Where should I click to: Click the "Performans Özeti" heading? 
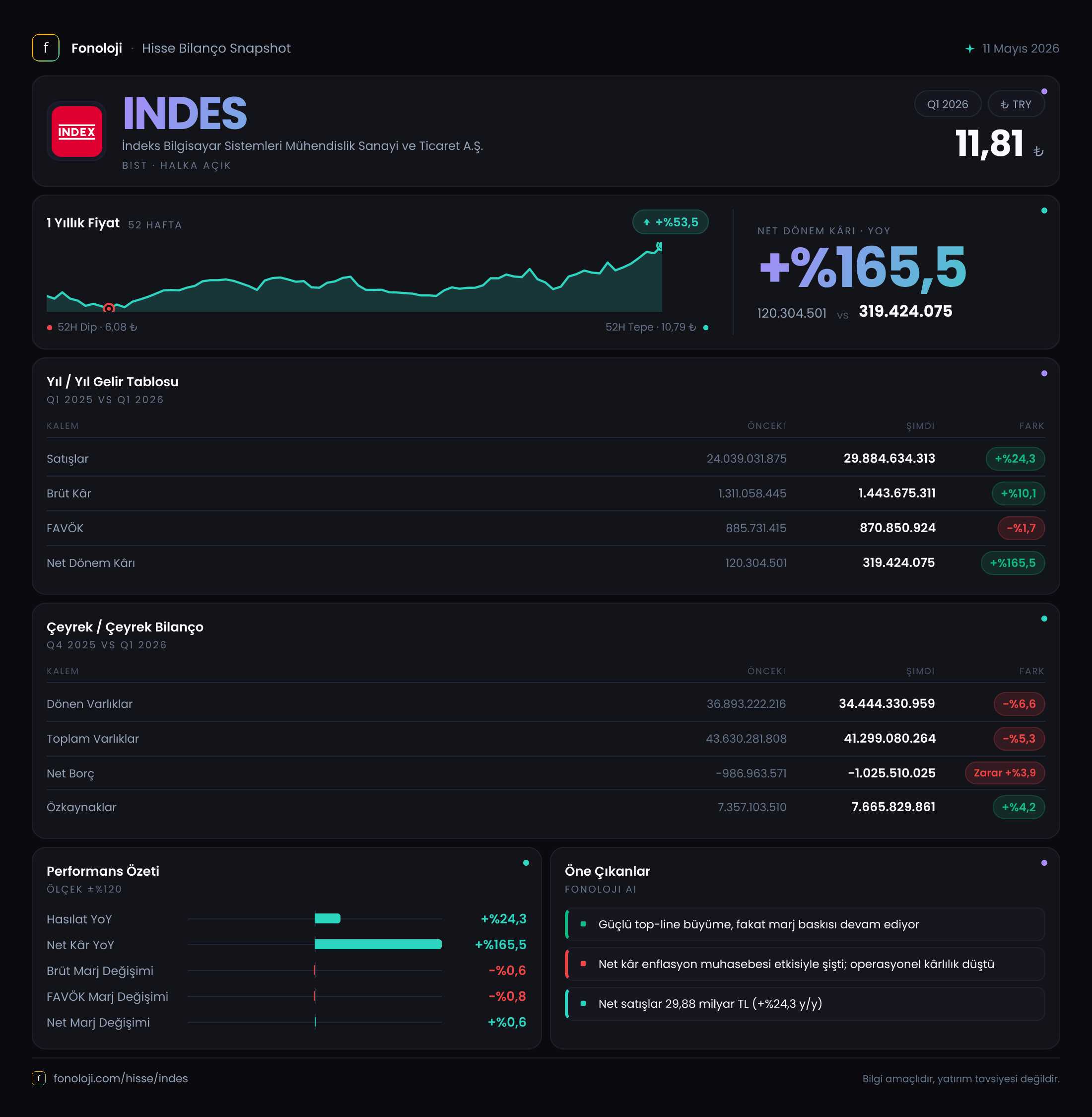(x=103, y=871)
